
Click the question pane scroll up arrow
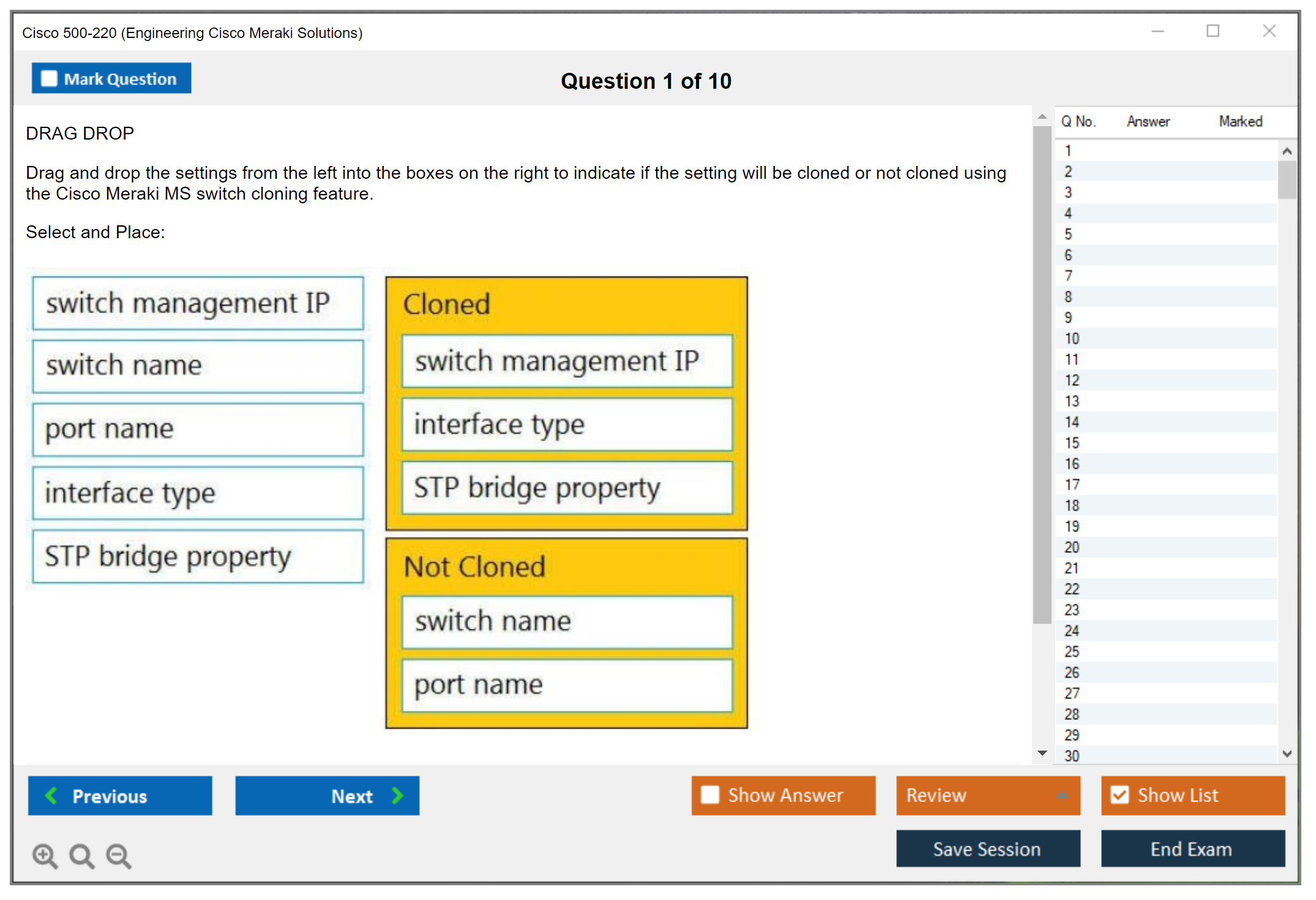click(x=1042, y=116)
